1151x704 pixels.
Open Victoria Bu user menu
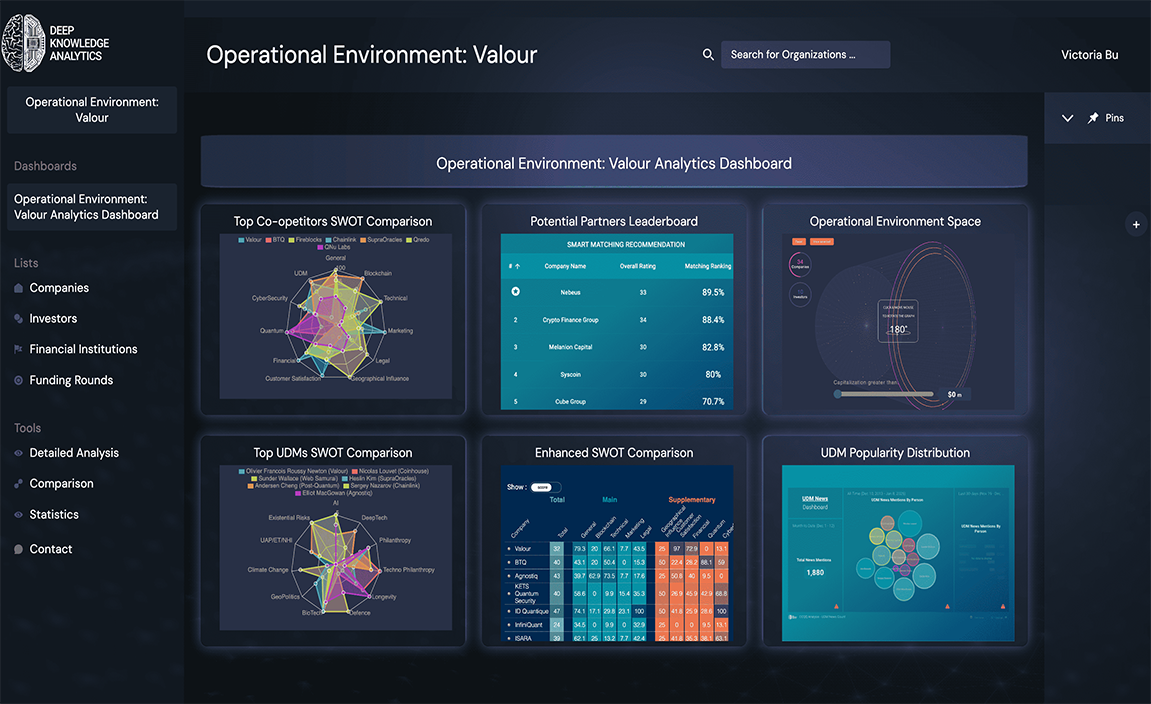[1089, 55]
